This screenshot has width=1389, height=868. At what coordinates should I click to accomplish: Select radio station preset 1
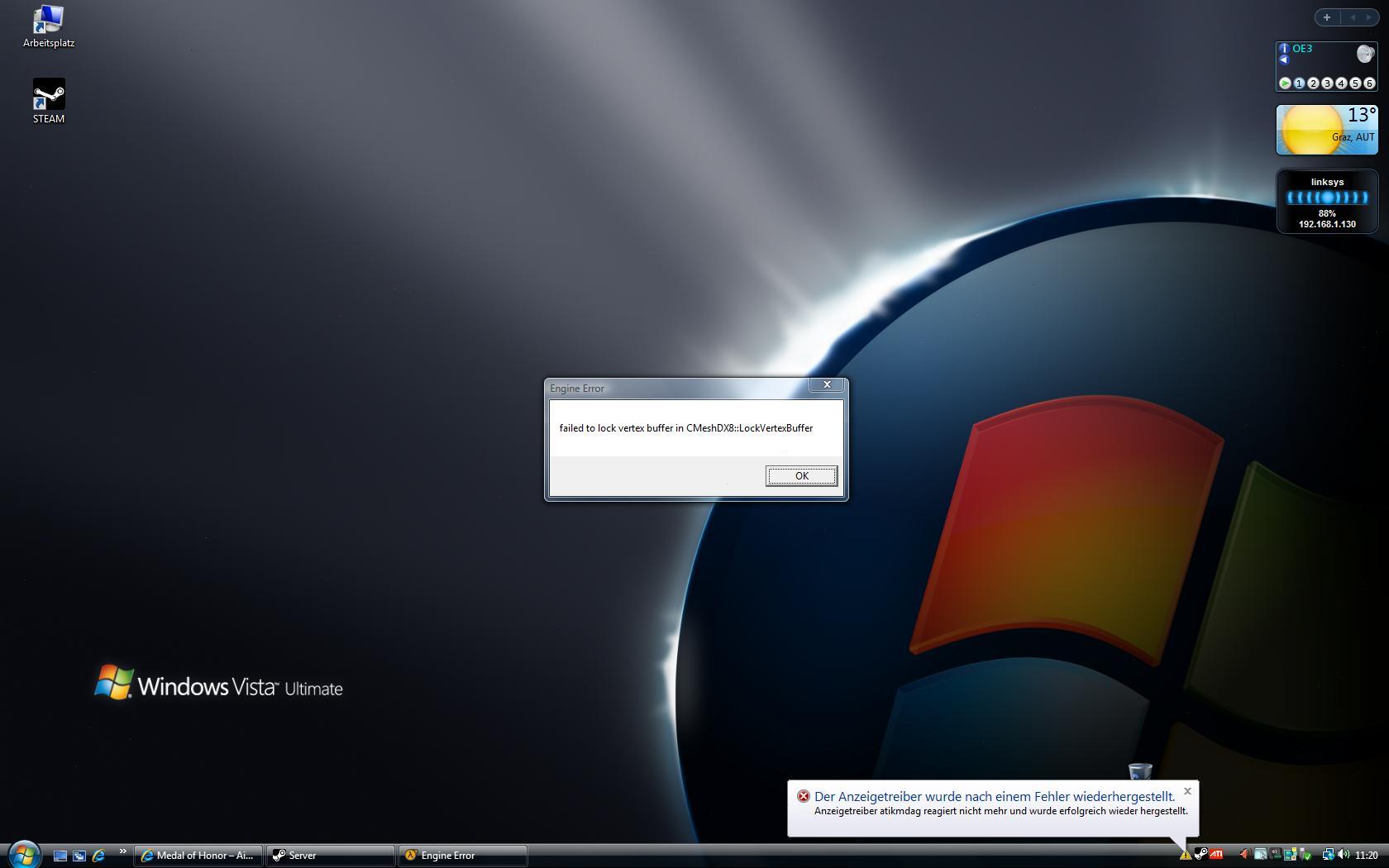pos(1299,83)
